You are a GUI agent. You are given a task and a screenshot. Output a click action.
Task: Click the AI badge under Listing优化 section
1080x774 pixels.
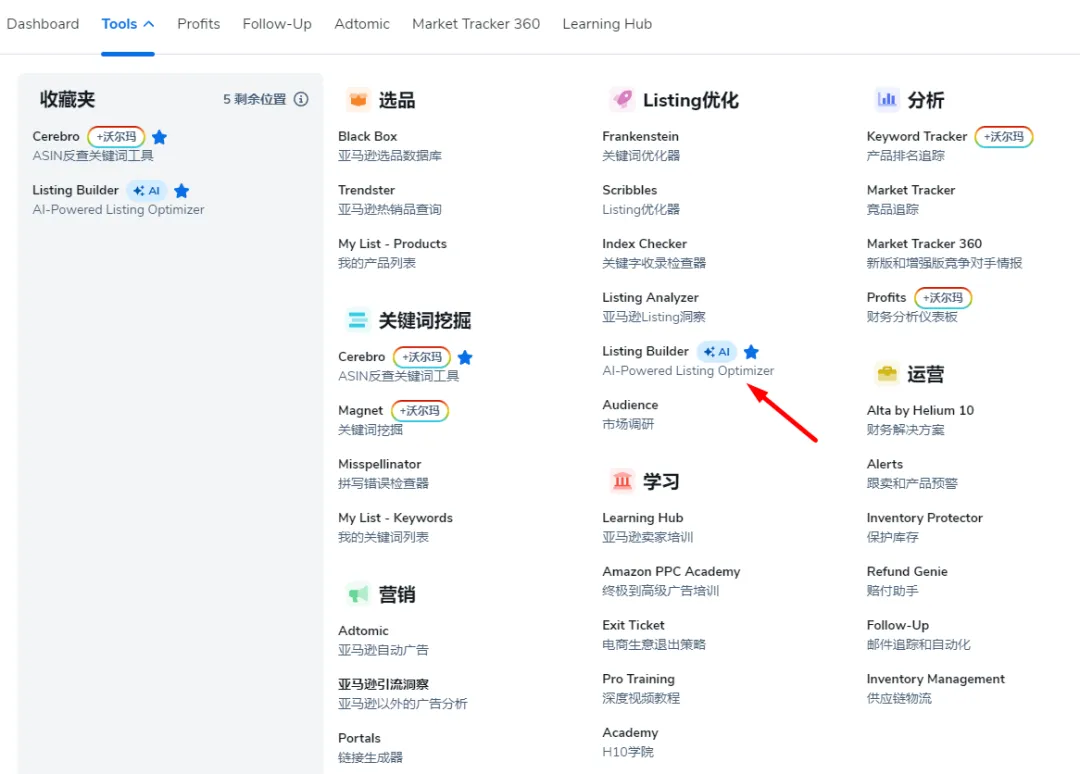pyautogui.click(x=717, y=352)
